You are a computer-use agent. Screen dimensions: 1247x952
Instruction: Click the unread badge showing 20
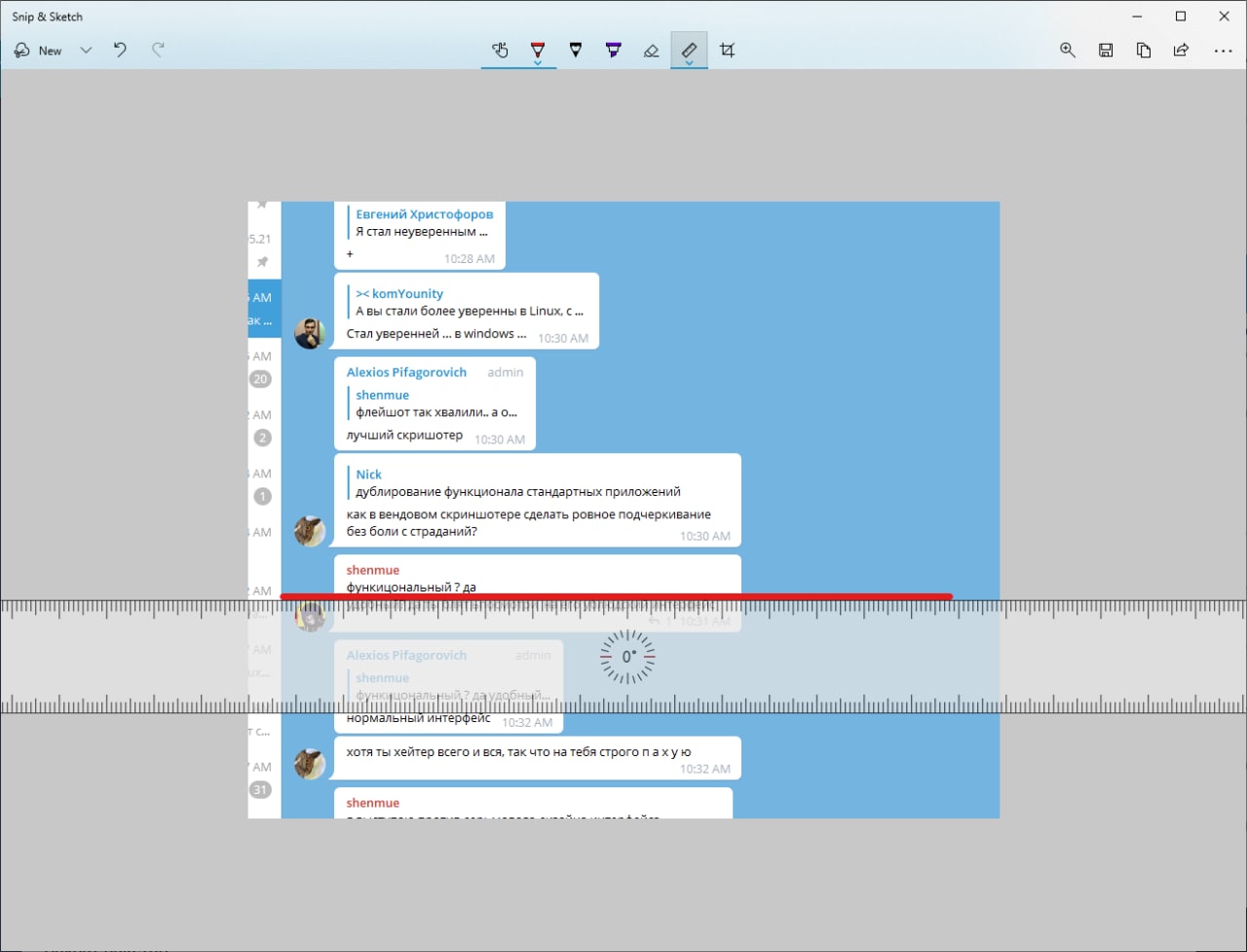[x=260, y=379]
